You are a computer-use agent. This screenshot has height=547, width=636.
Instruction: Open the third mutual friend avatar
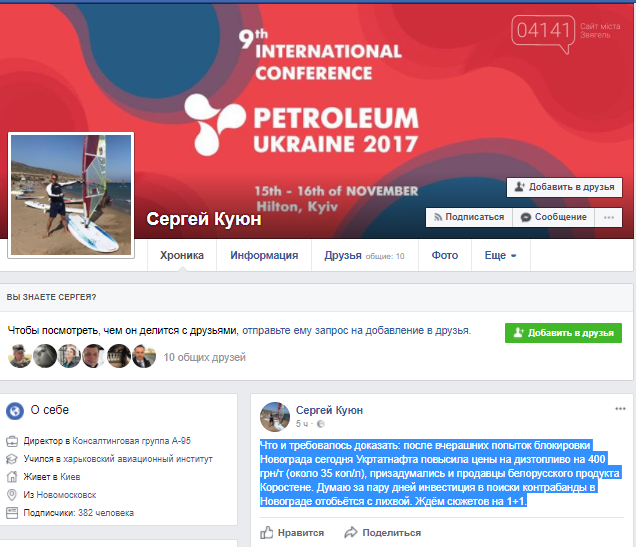pyautogui.click(x=69, y=356)
